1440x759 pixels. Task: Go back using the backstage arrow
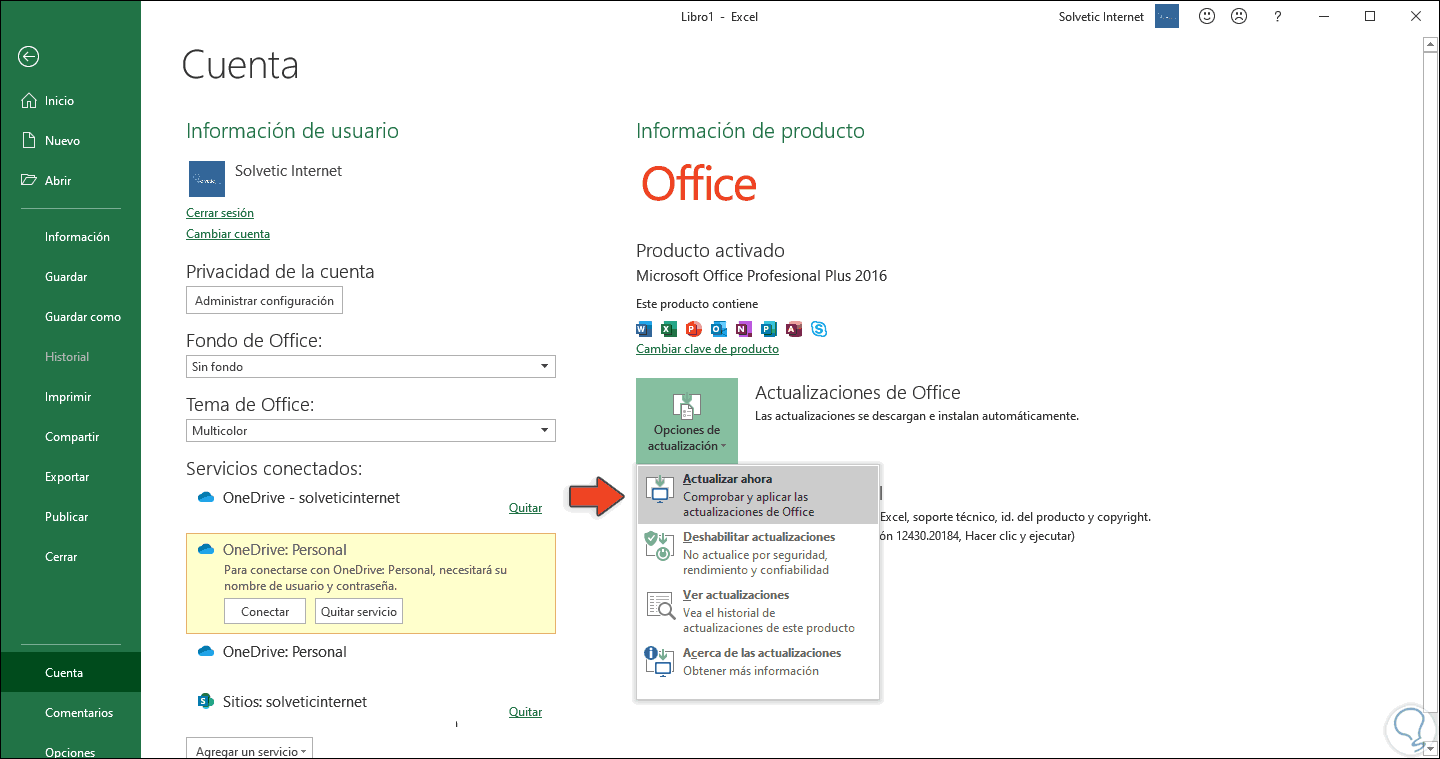28,57
